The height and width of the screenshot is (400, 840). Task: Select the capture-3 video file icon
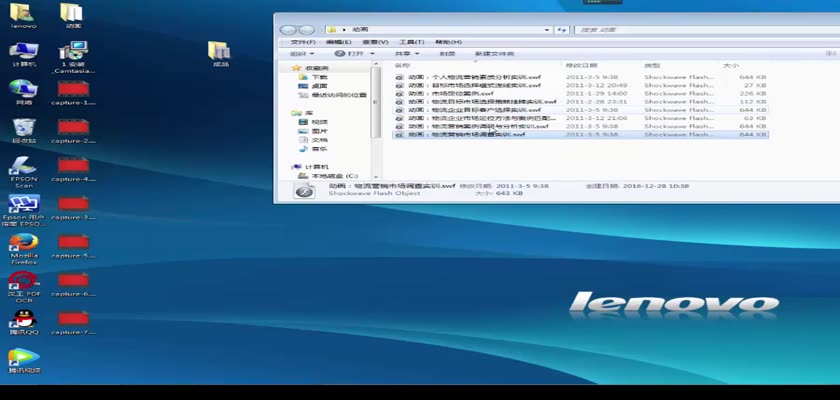tap(73, 208)
